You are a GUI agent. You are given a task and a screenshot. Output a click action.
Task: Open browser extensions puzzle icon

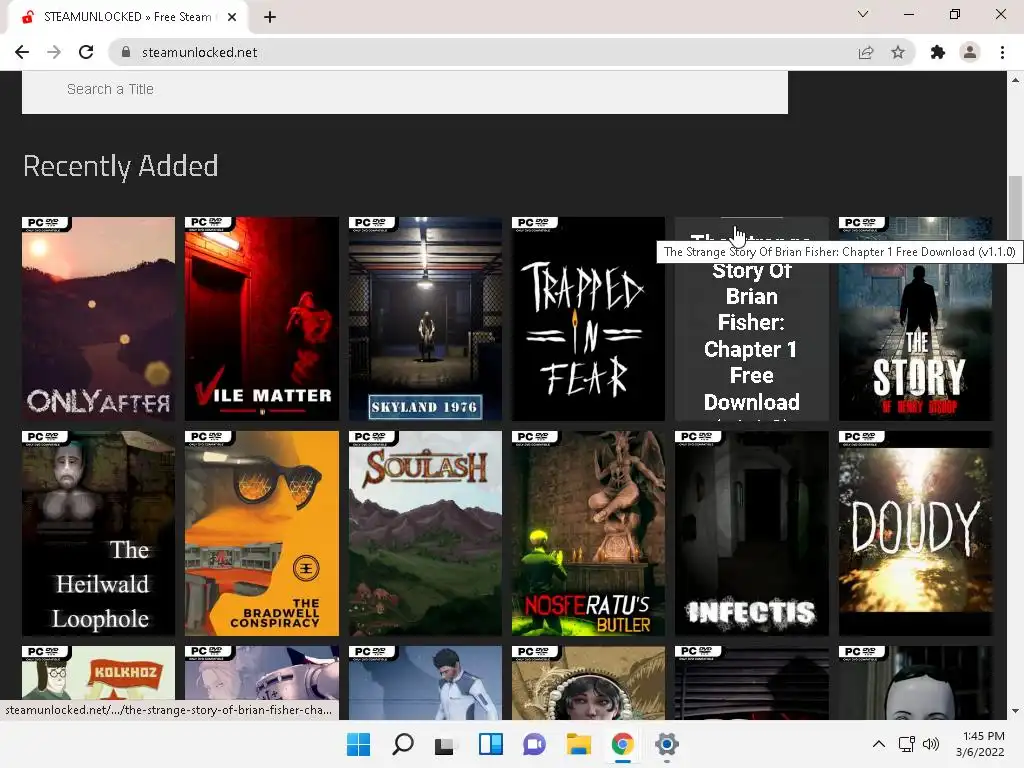point(938,52)
